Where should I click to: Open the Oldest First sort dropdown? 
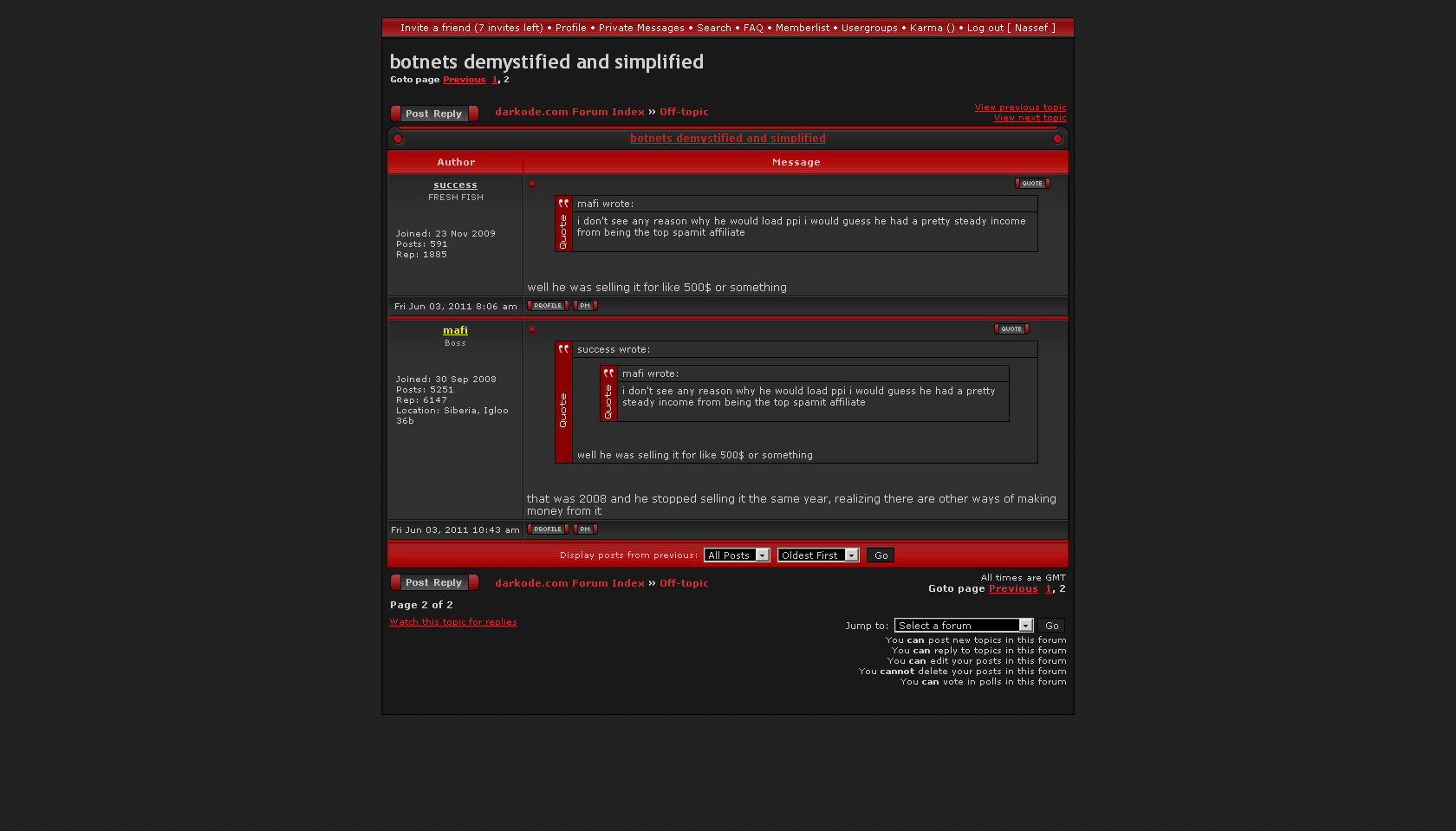coord(817,555)
